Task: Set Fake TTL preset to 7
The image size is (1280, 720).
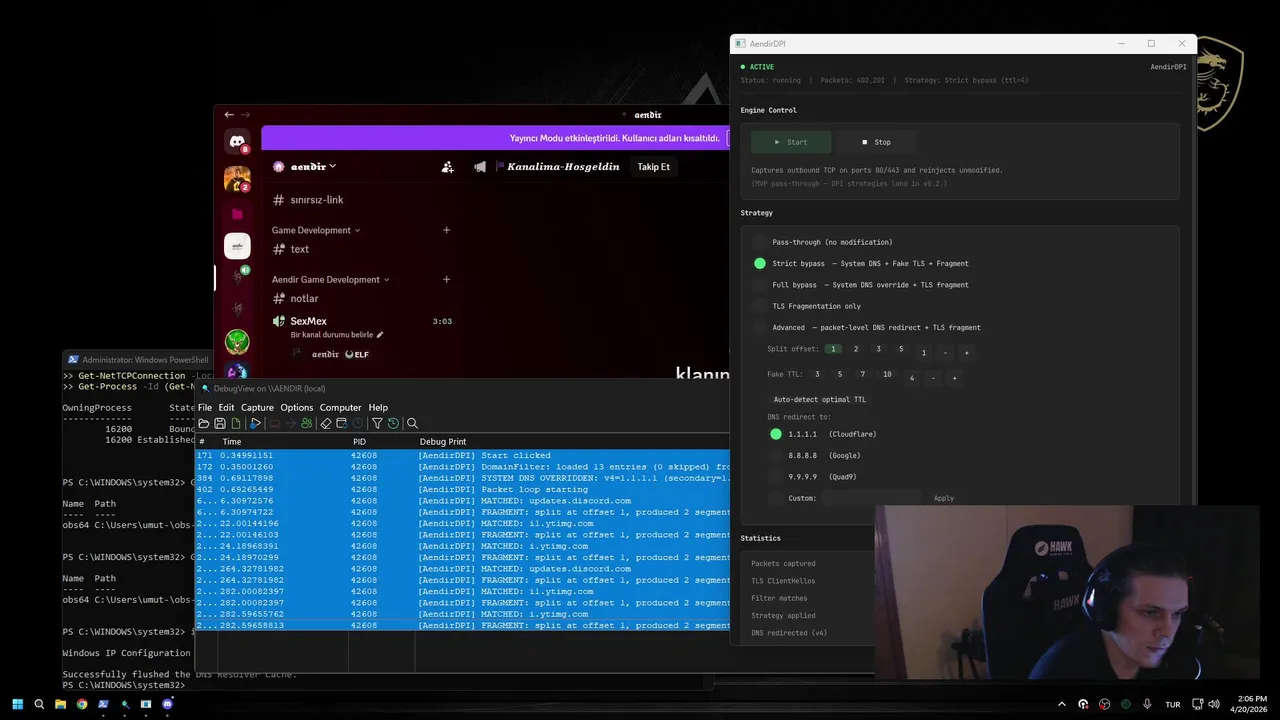Action: click(863, 374)
